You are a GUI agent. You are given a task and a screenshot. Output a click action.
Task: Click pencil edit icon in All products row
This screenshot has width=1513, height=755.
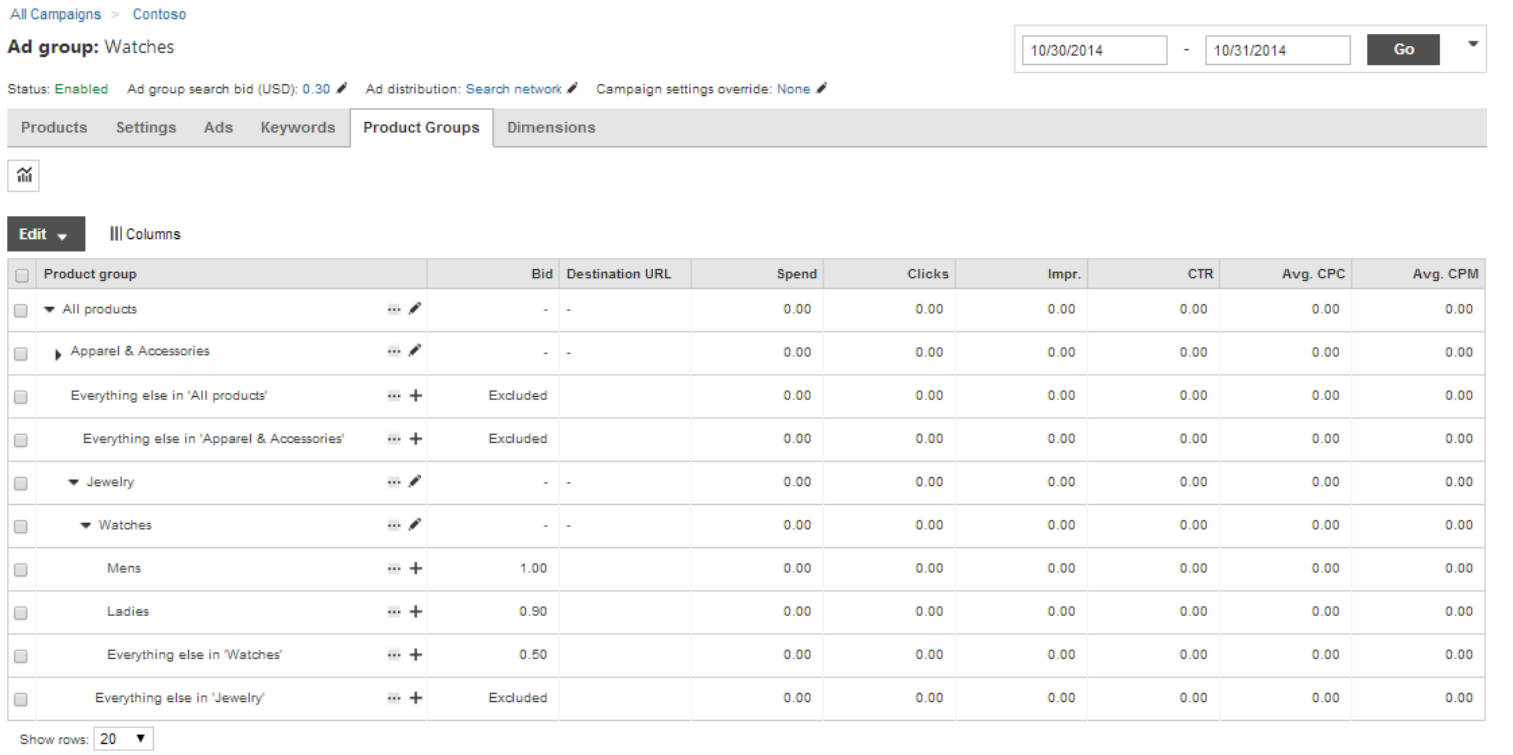pos(415,309)
